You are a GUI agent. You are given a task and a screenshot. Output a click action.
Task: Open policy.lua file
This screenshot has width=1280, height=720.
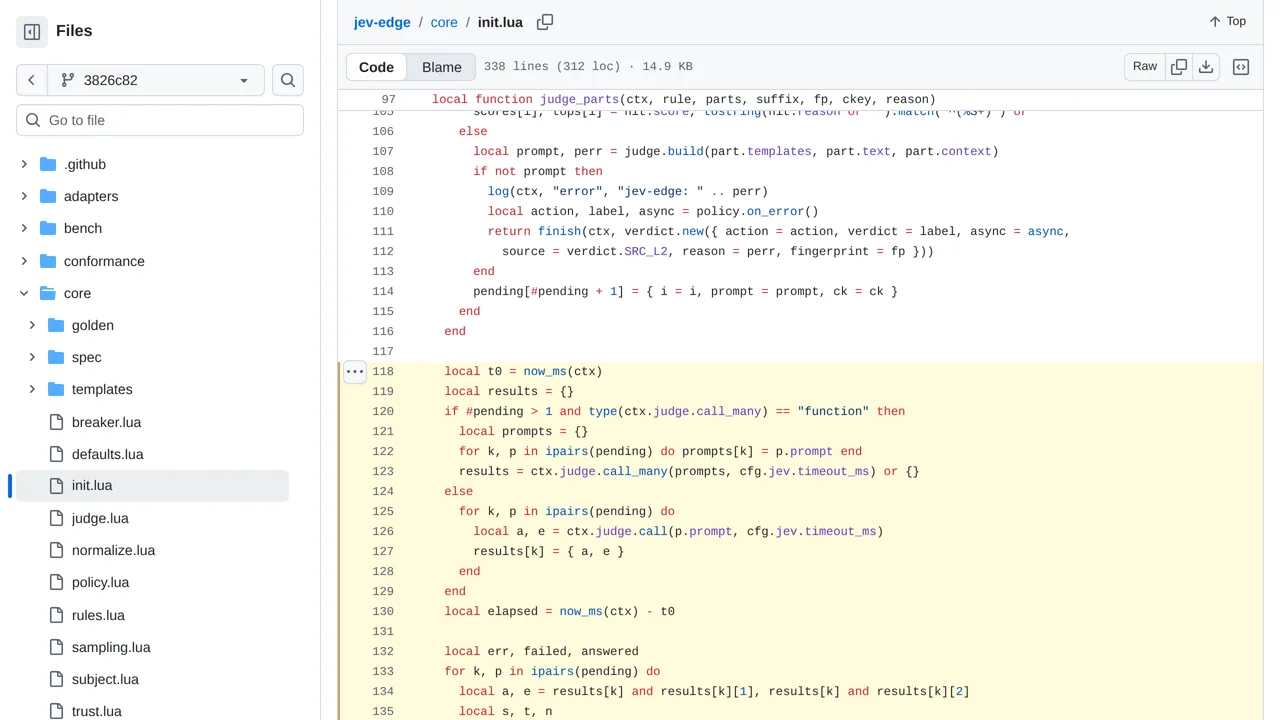101,582
